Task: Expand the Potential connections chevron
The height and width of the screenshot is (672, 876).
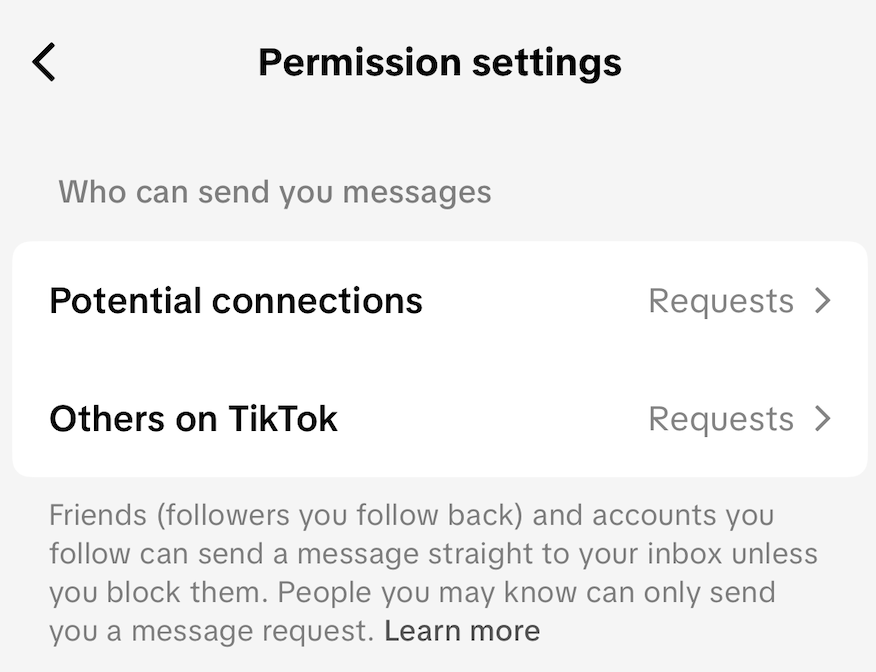Action: tap(823, 301)
